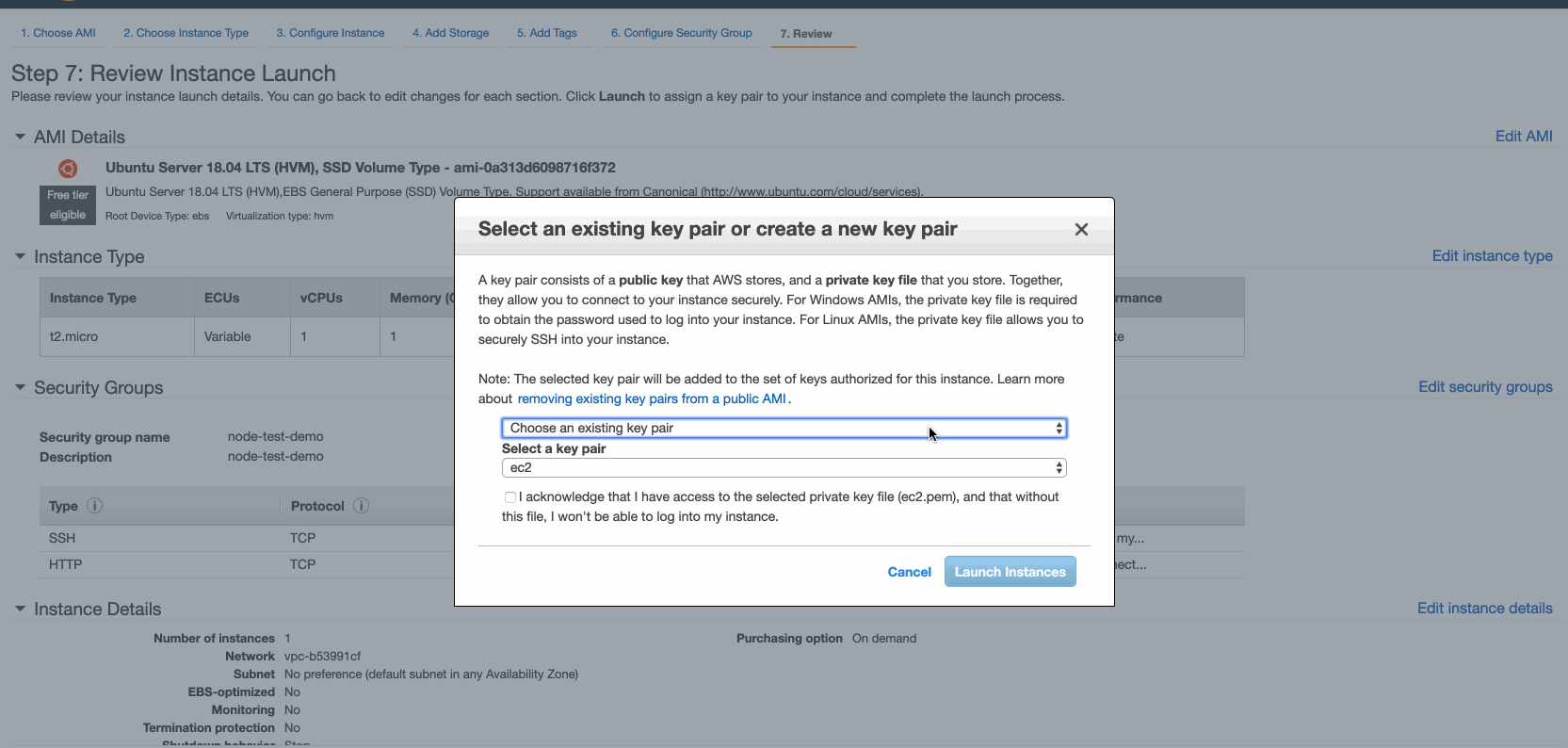
Task: Open the Choose an existing key pair dropdown
Action: tap(784, 428)
